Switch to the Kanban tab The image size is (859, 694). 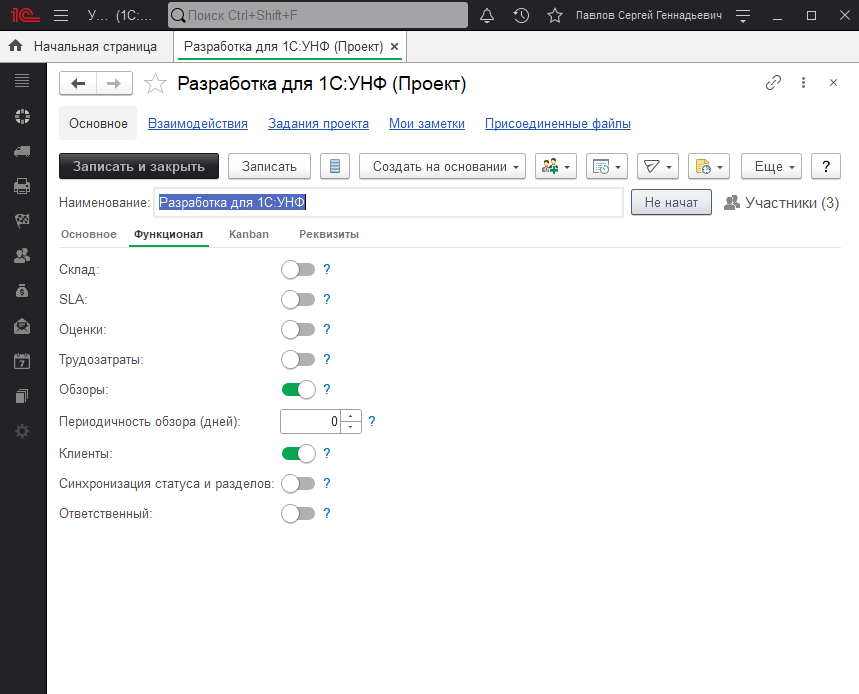tap(249, 234)
